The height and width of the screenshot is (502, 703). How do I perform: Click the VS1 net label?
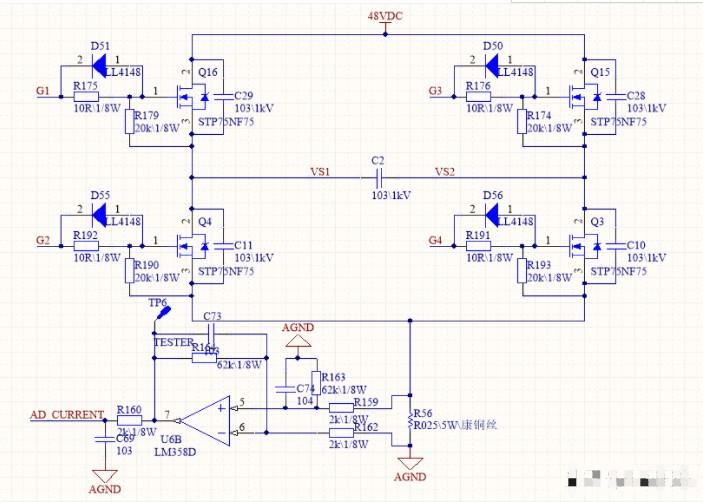(320, 172)
